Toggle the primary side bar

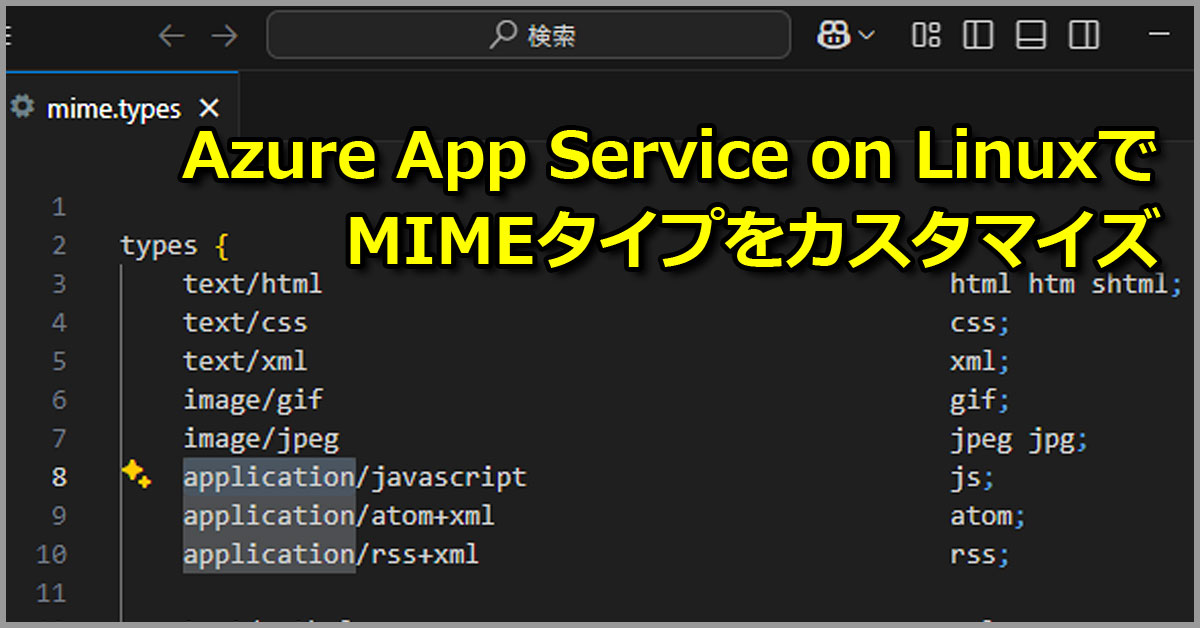977,36
